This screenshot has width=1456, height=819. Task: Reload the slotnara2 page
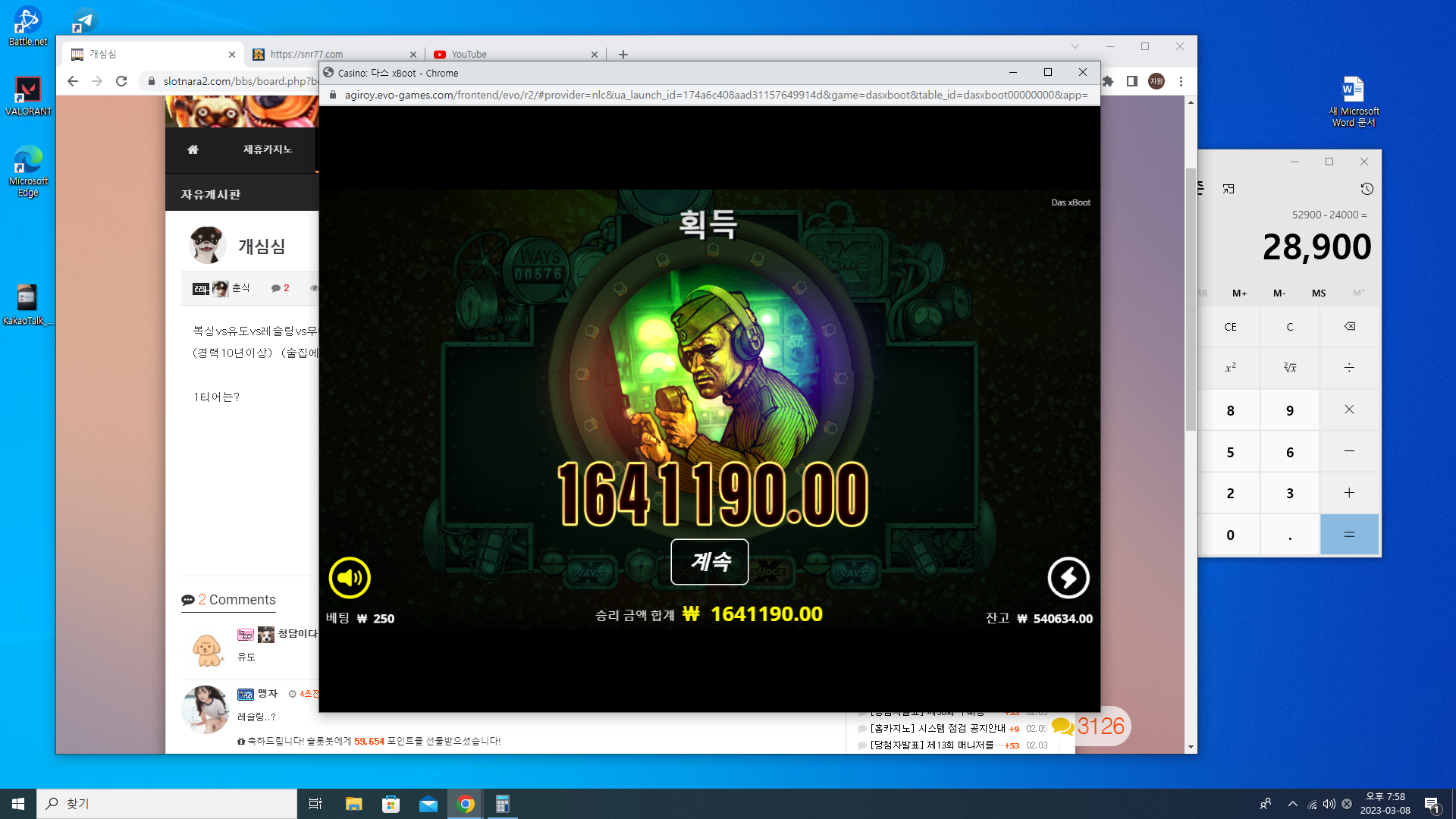[121, 81]
